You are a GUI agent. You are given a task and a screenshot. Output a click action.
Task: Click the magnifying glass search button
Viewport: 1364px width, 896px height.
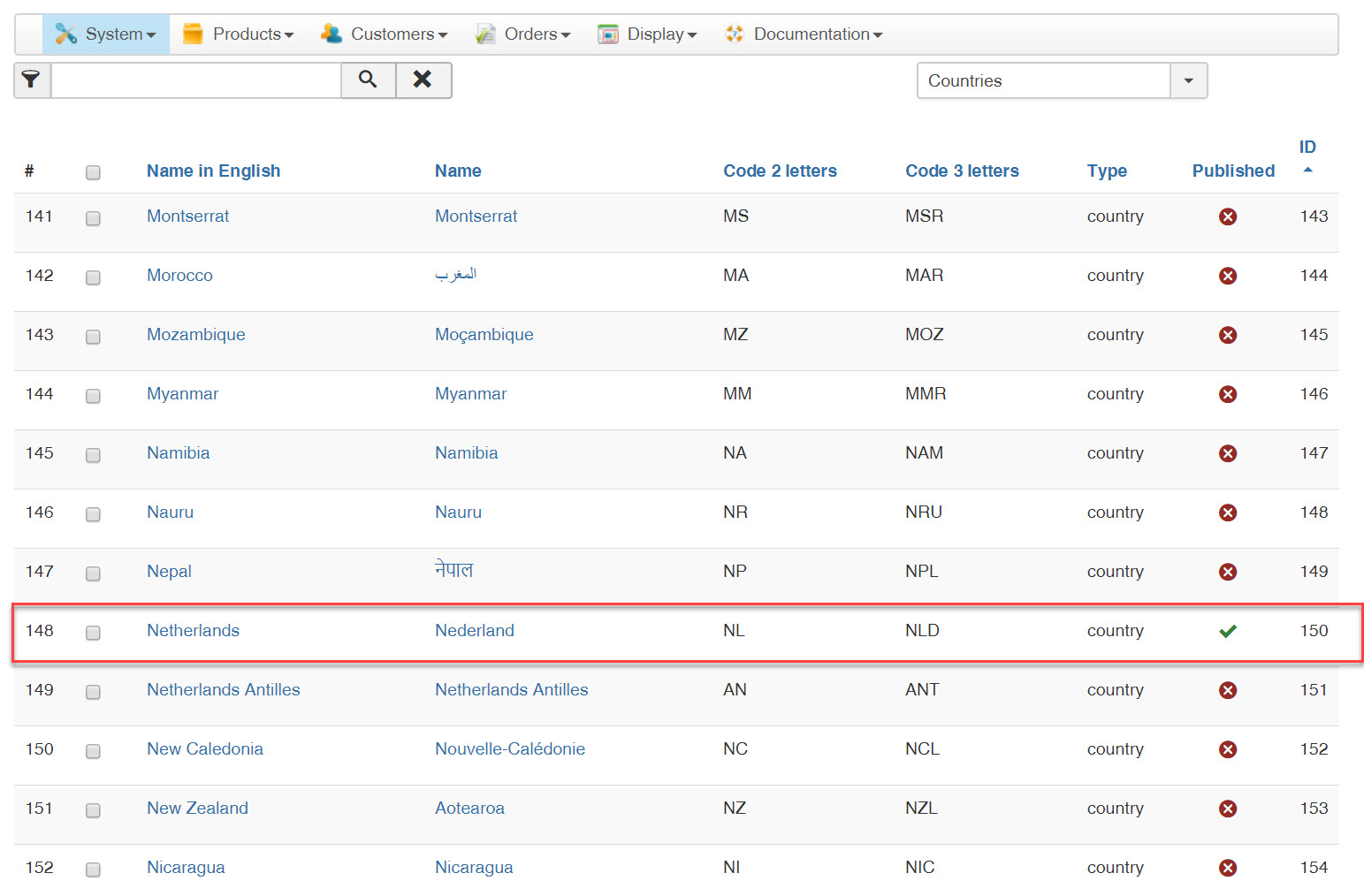[368, 80]
